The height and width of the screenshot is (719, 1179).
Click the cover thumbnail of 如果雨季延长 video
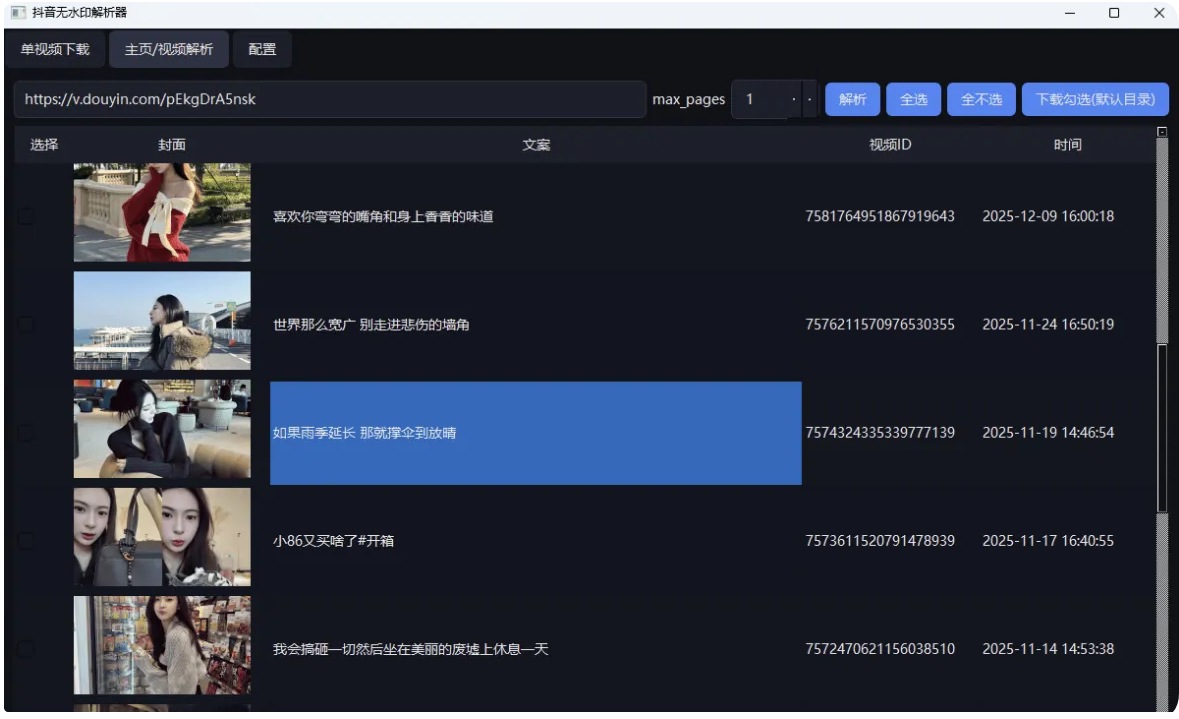(x=162, y=429)
